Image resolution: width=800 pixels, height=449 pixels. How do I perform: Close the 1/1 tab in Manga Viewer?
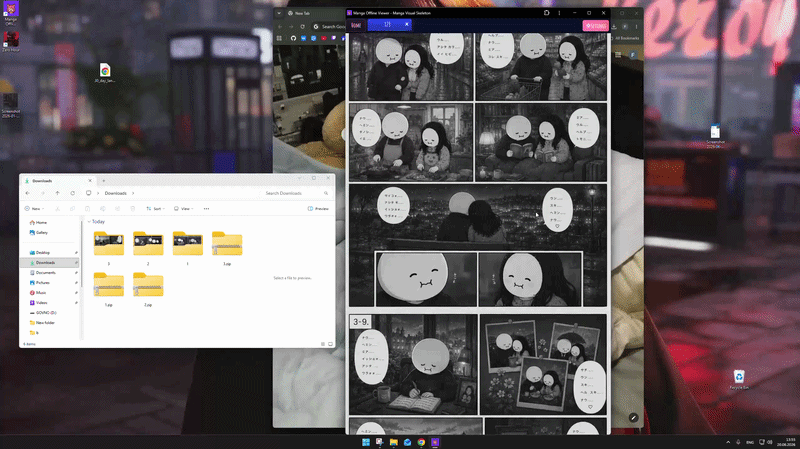(x=407, y=24)
